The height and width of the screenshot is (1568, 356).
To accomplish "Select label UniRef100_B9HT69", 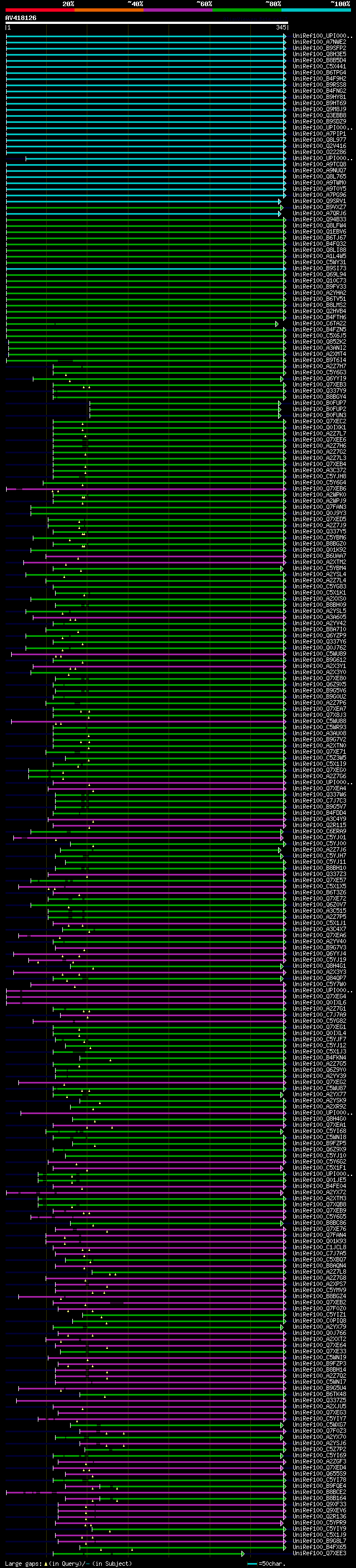I will point(319,103).
